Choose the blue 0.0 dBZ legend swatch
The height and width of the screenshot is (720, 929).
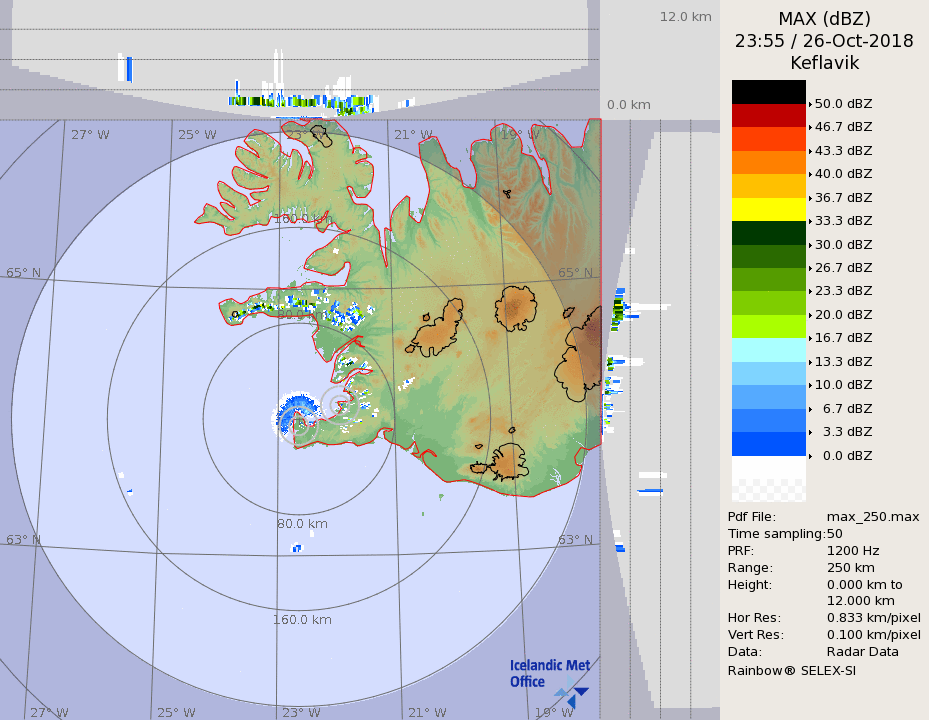[x=768, y=444]
